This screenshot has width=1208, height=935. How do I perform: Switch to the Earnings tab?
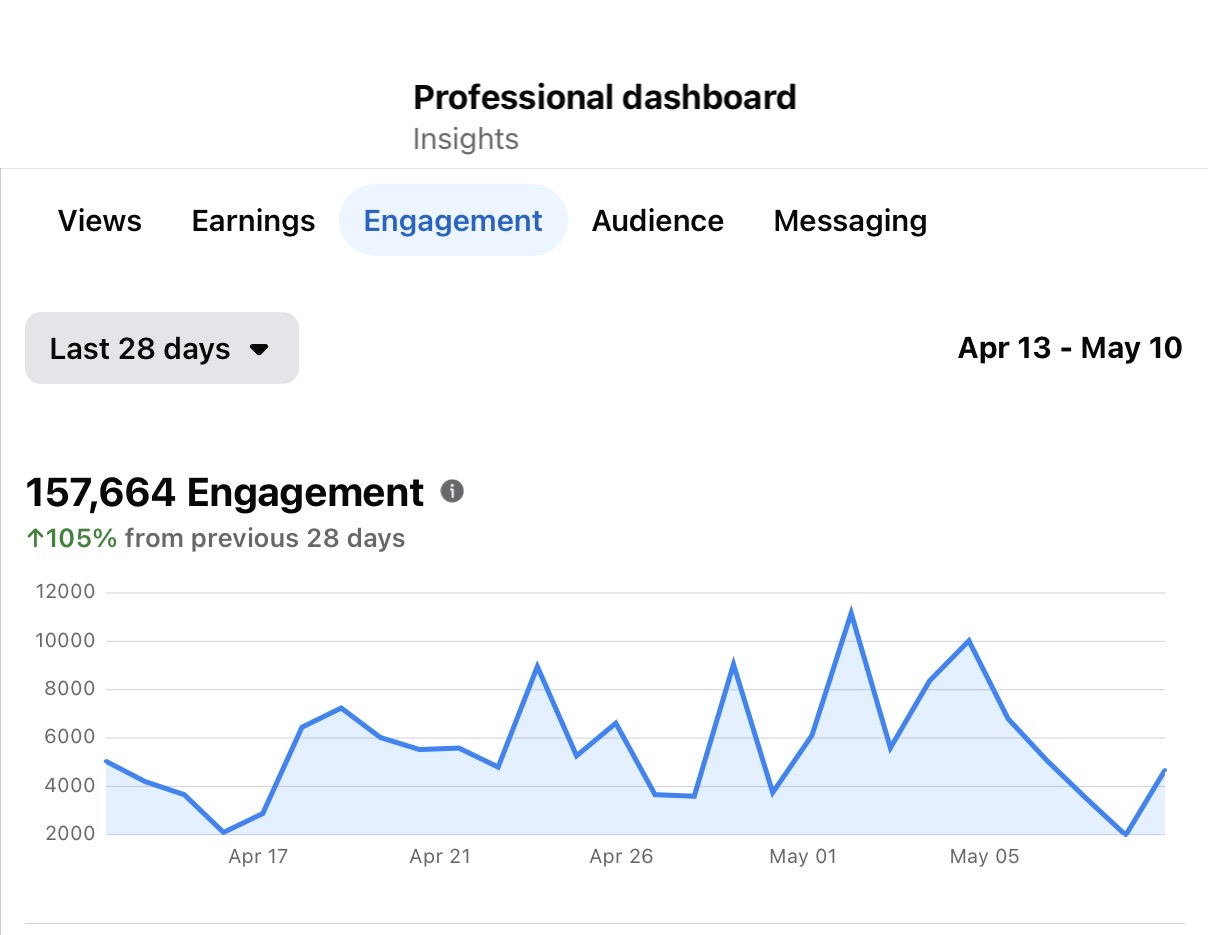(x=253, y=221)
